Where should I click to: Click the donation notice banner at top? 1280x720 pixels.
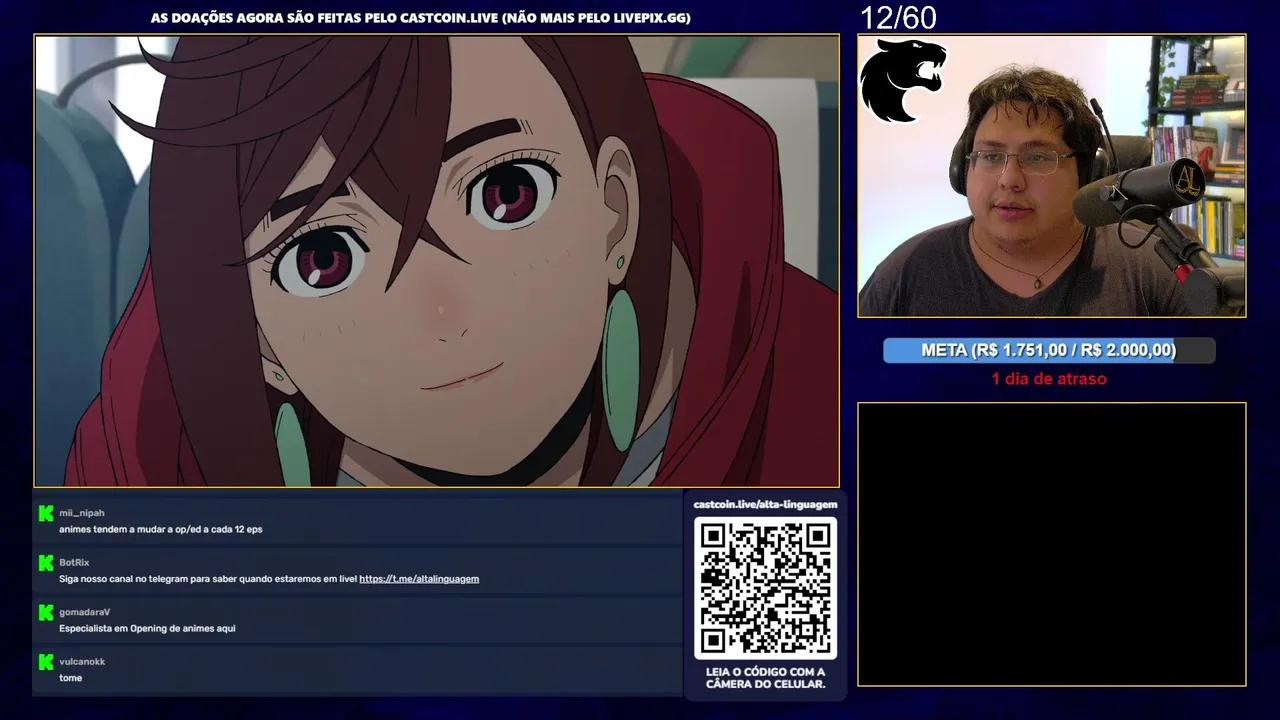click(x=421, y=18)
